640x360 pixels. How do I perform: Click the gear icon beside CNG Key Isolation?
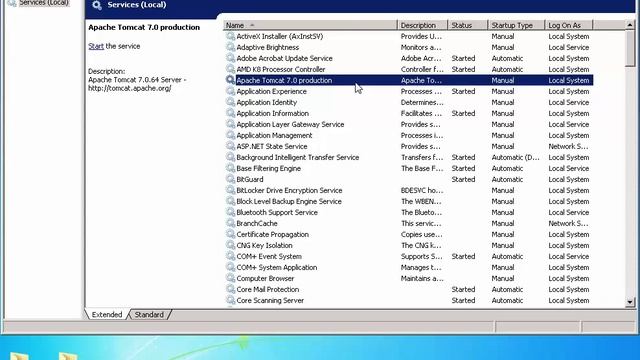click(x=230, y=245)
